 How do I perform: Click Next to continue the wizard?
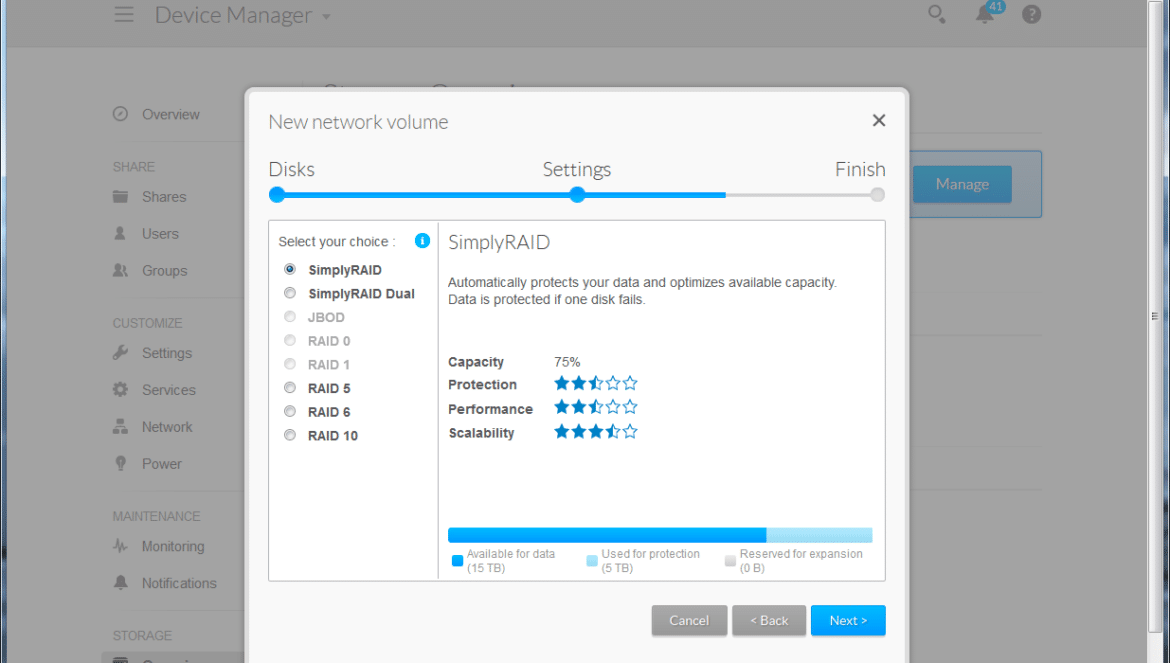(848, 620)
